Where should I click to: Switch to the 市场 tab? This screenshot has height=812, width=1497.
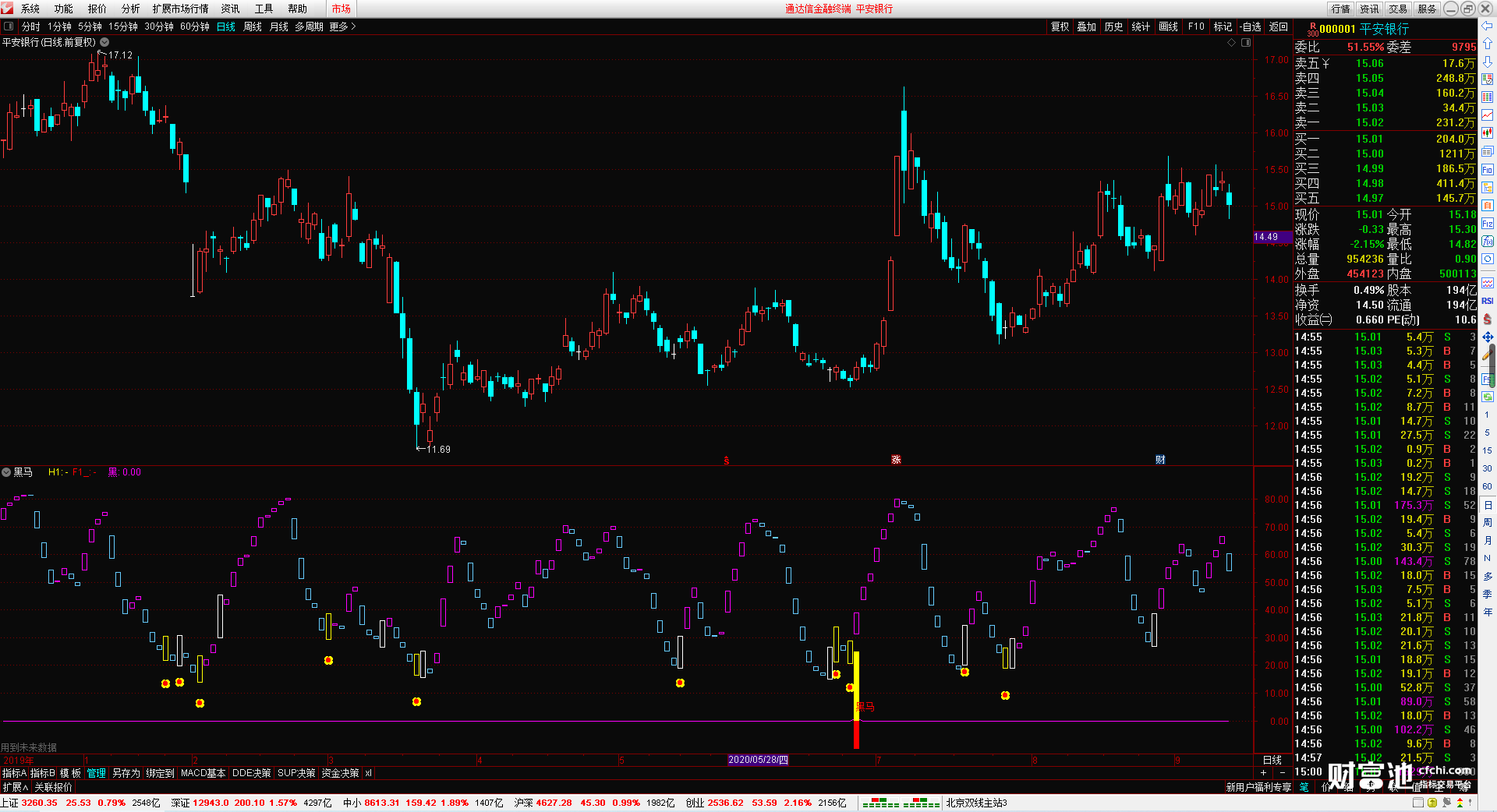coord(342,9)
